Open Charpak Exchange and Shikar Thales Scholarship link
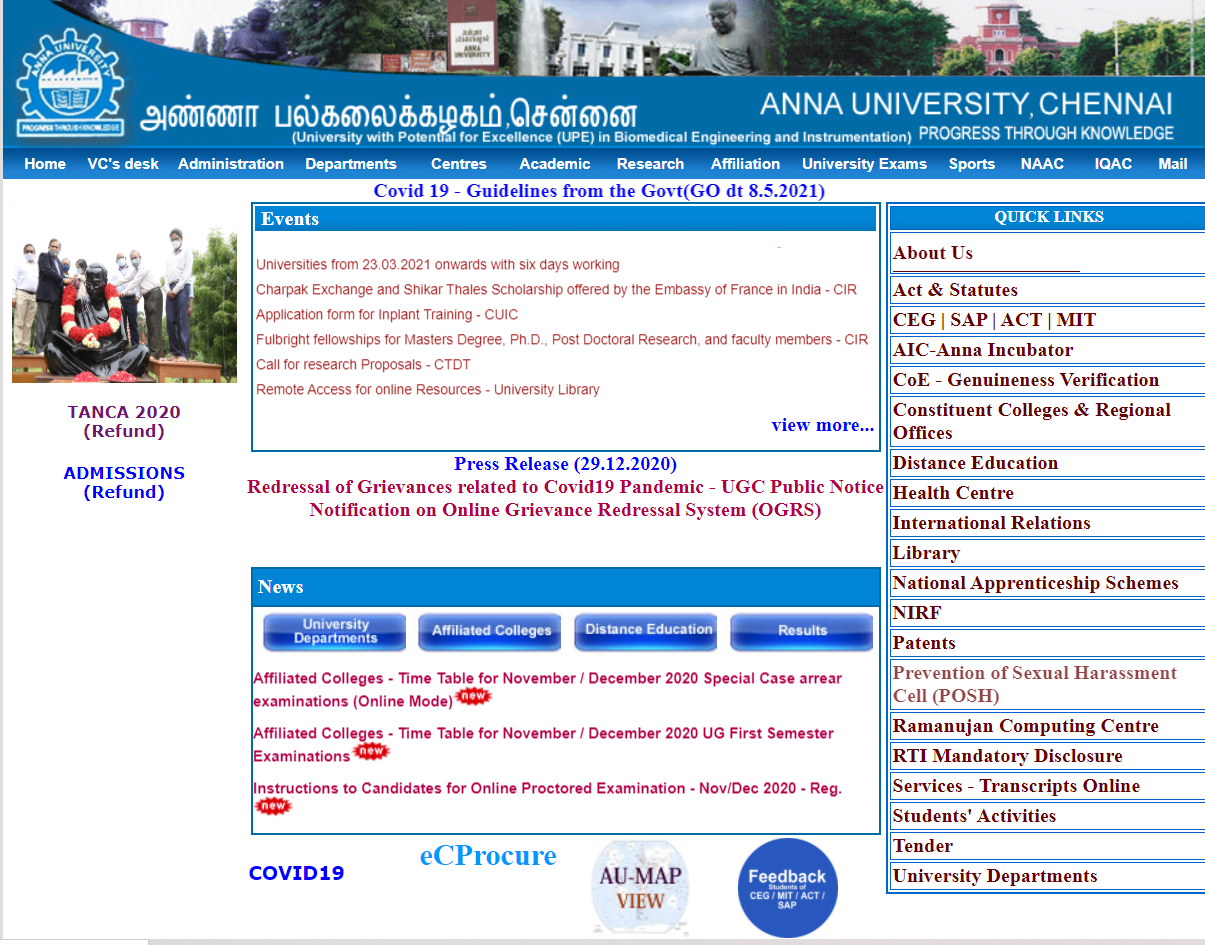The image size is (1205, 945). coord(556,290)
